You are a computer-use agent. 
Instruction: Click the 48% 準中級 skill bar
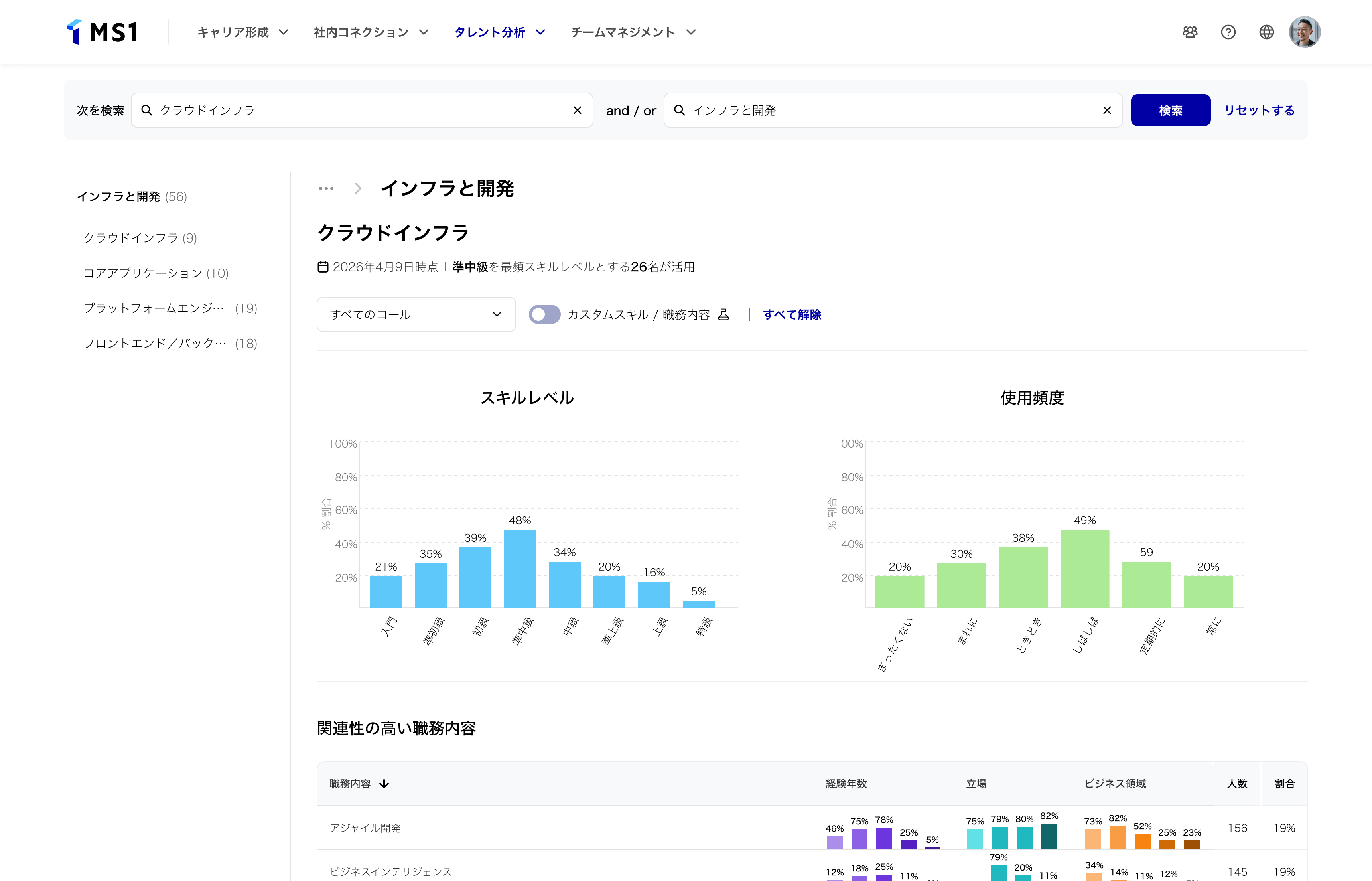[x=520, y=569]
